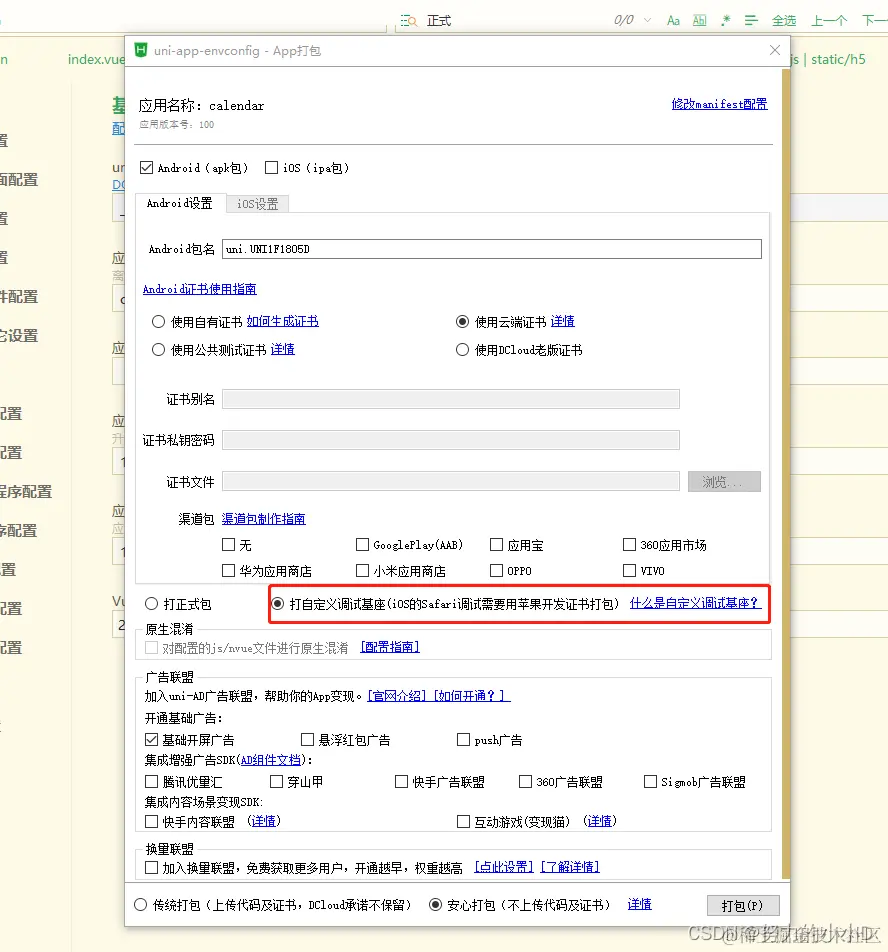888x952 pixels.
Task: Check 对配置的js/nvue文件进行原生混淆 checkbox
Action: [x=152, y=648]
